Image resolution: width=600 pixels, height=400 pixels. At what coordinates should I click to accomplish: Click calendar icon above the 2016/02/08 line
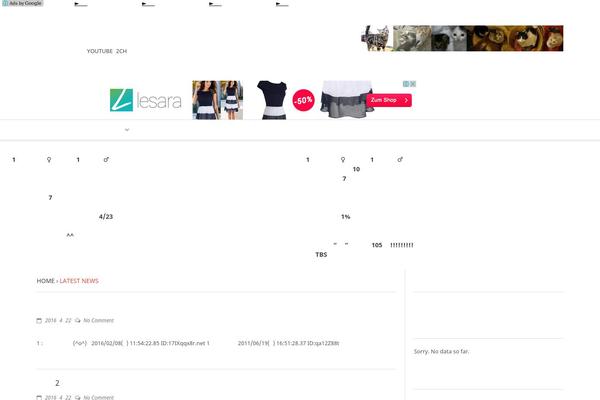(x=39, y=320)
